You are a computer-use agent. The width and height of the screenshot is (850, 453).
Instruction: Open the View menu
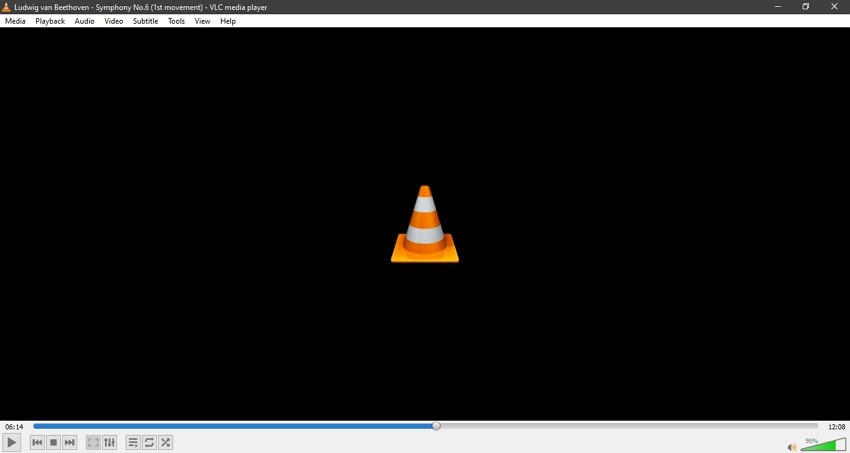coord(202,21)
